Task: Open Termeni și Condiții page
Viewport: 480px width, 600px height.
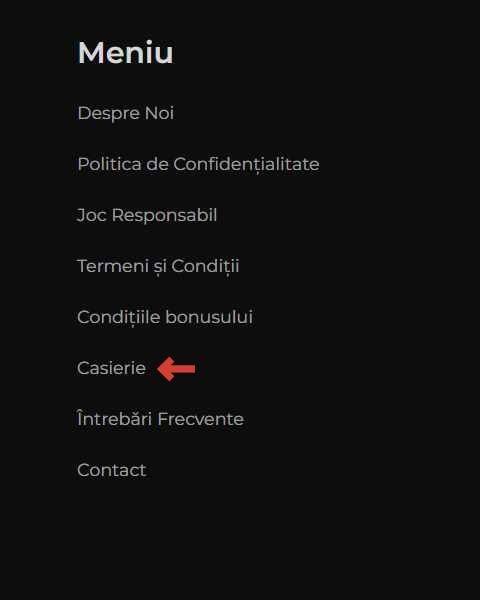Action: pos(158,267)
